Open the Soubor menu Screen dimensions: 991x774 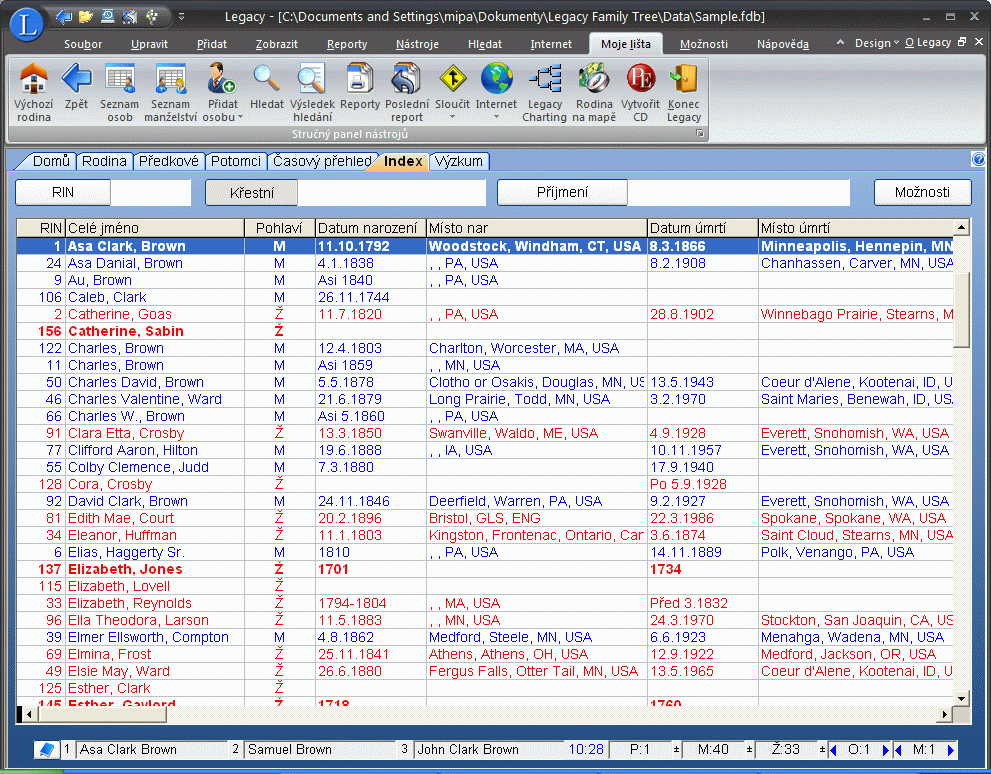point(83,44)
